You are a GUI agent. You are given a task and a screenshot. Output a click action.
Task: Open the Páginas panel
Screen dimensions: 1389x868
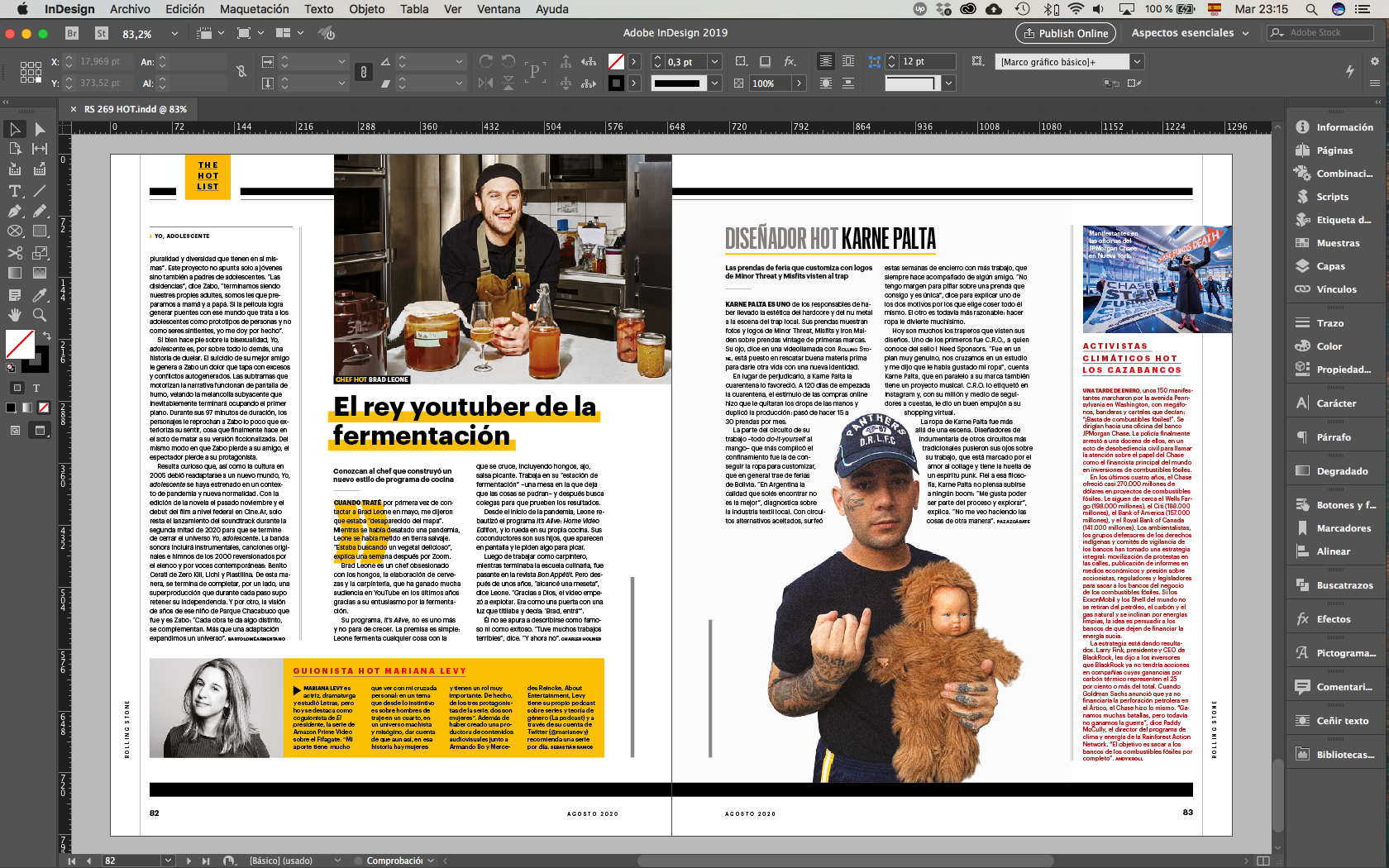coord(1334,150)
